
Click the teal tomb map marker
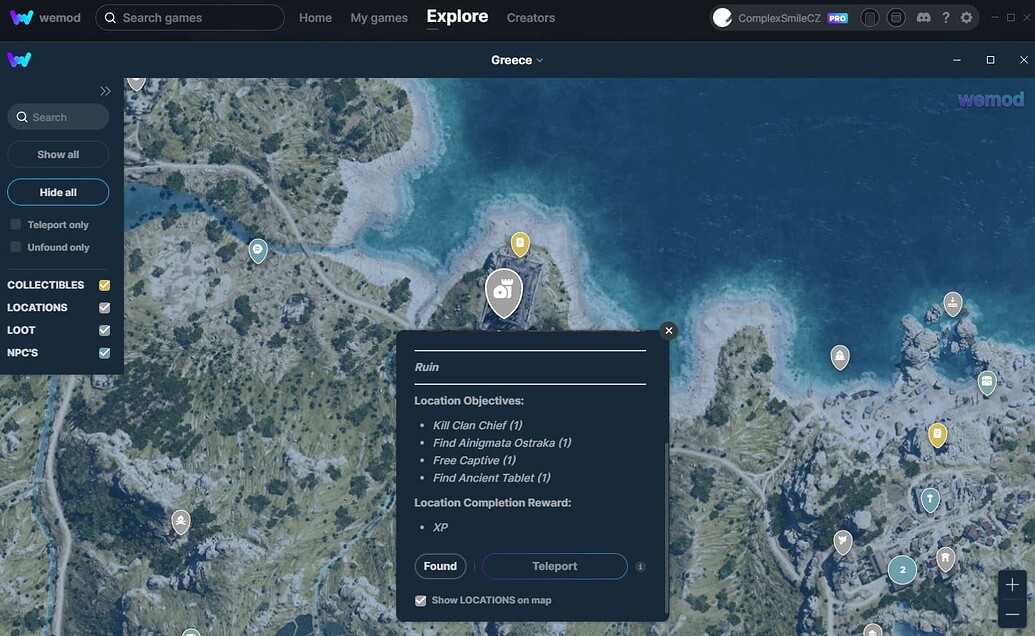point(929,499)
